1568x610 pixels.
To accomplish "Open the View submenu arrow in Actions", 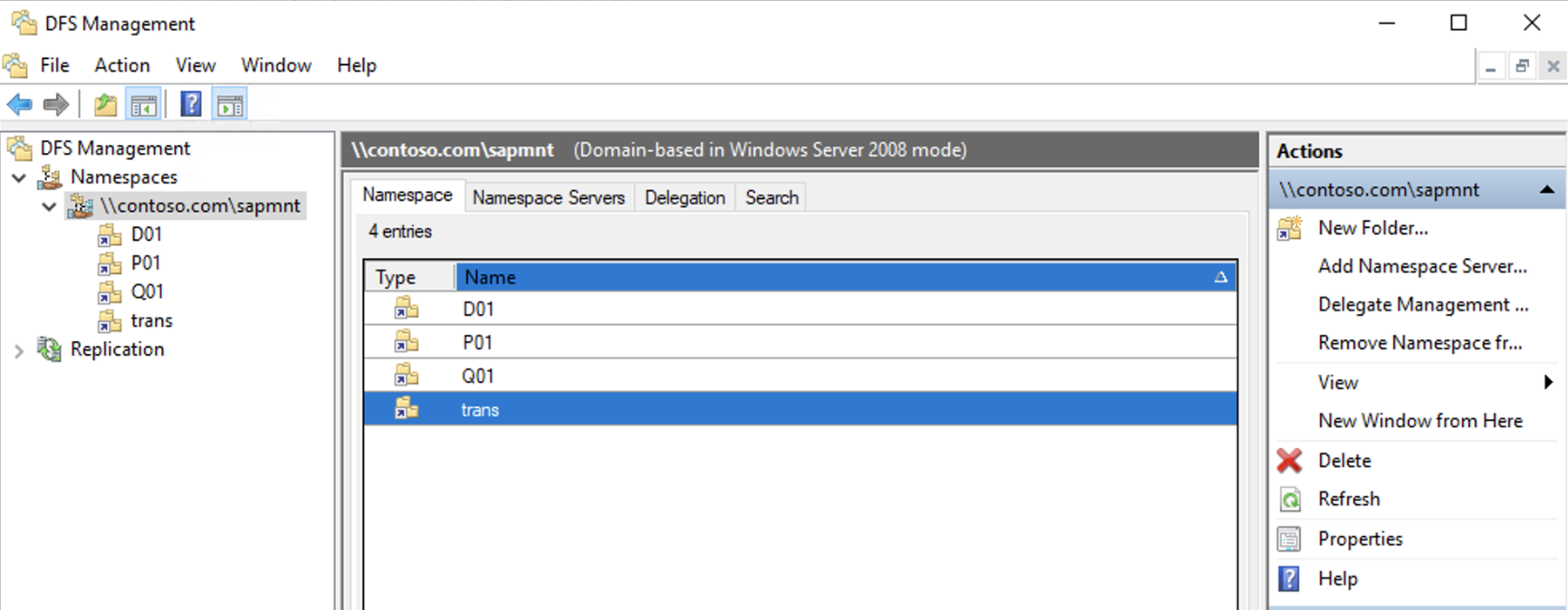I will (x=1548, y=382).
